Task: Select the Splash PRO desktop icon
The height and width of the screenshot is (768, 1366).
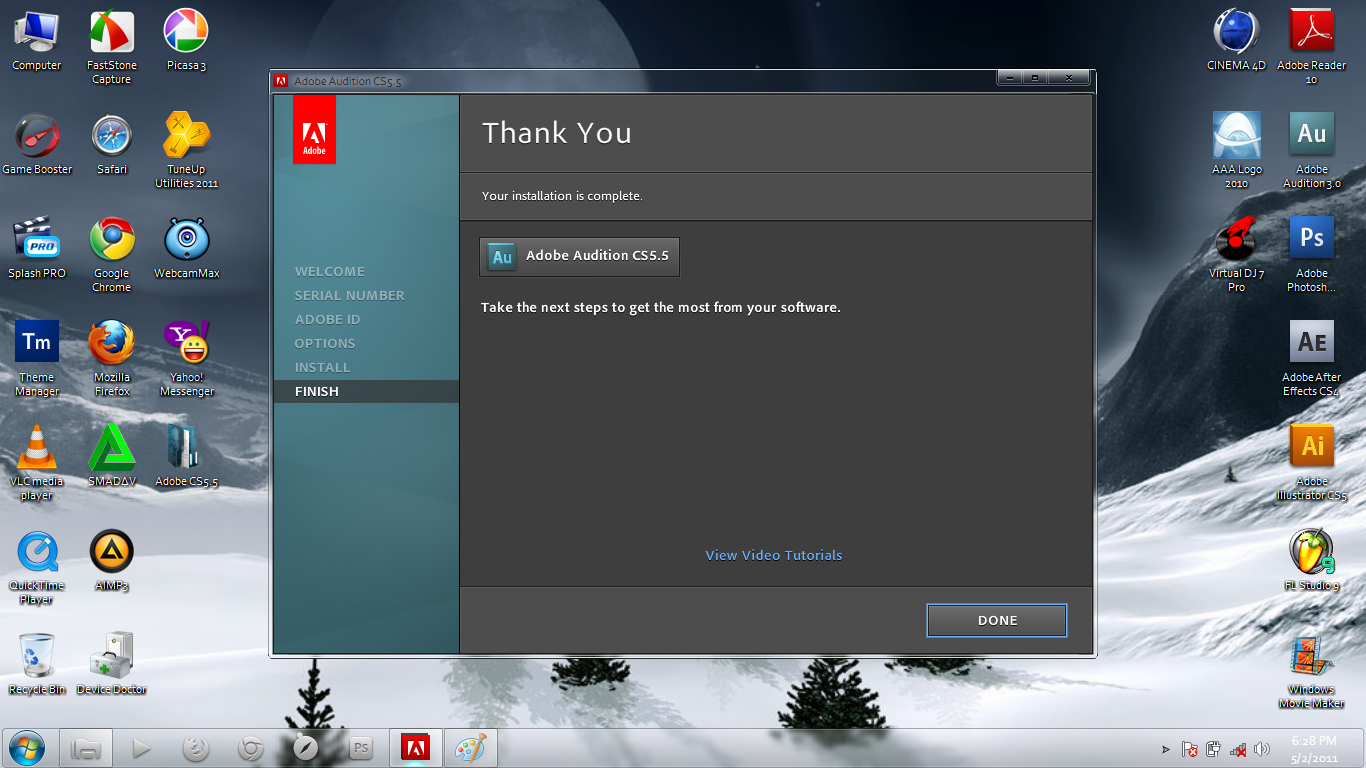Action: coord(37,249)
